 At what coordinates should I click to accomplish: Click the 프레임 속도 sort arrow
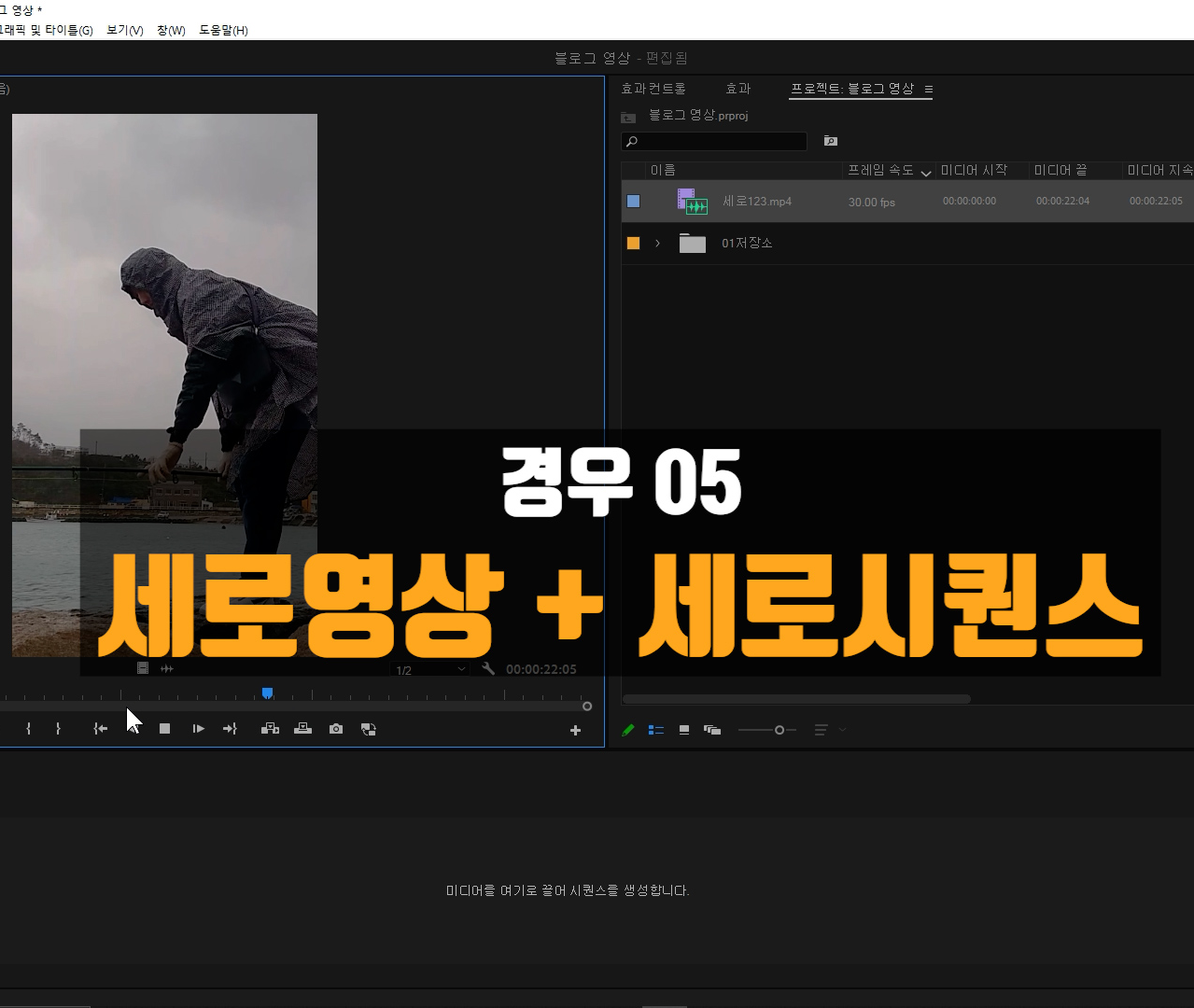[926, 173]
